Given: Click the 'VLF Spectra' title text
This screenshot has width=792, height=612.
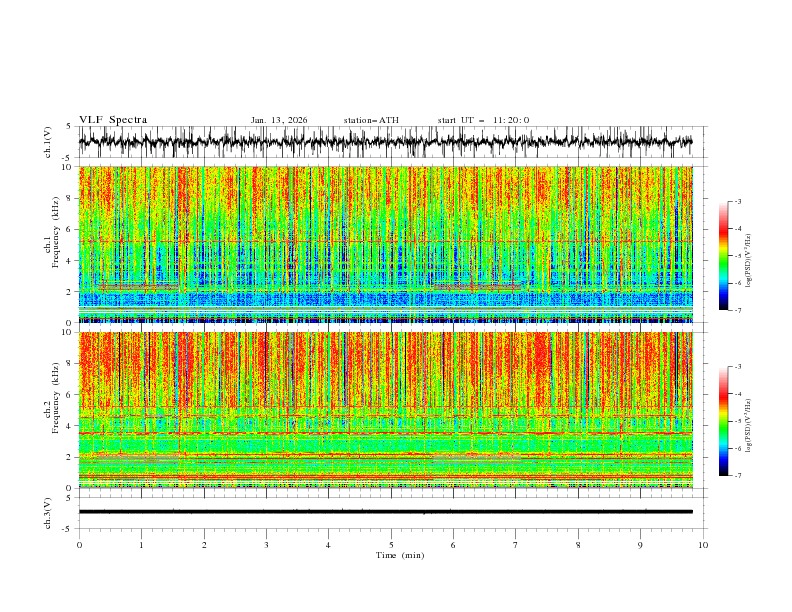Looking at the screenshot, I should point(113,120).
